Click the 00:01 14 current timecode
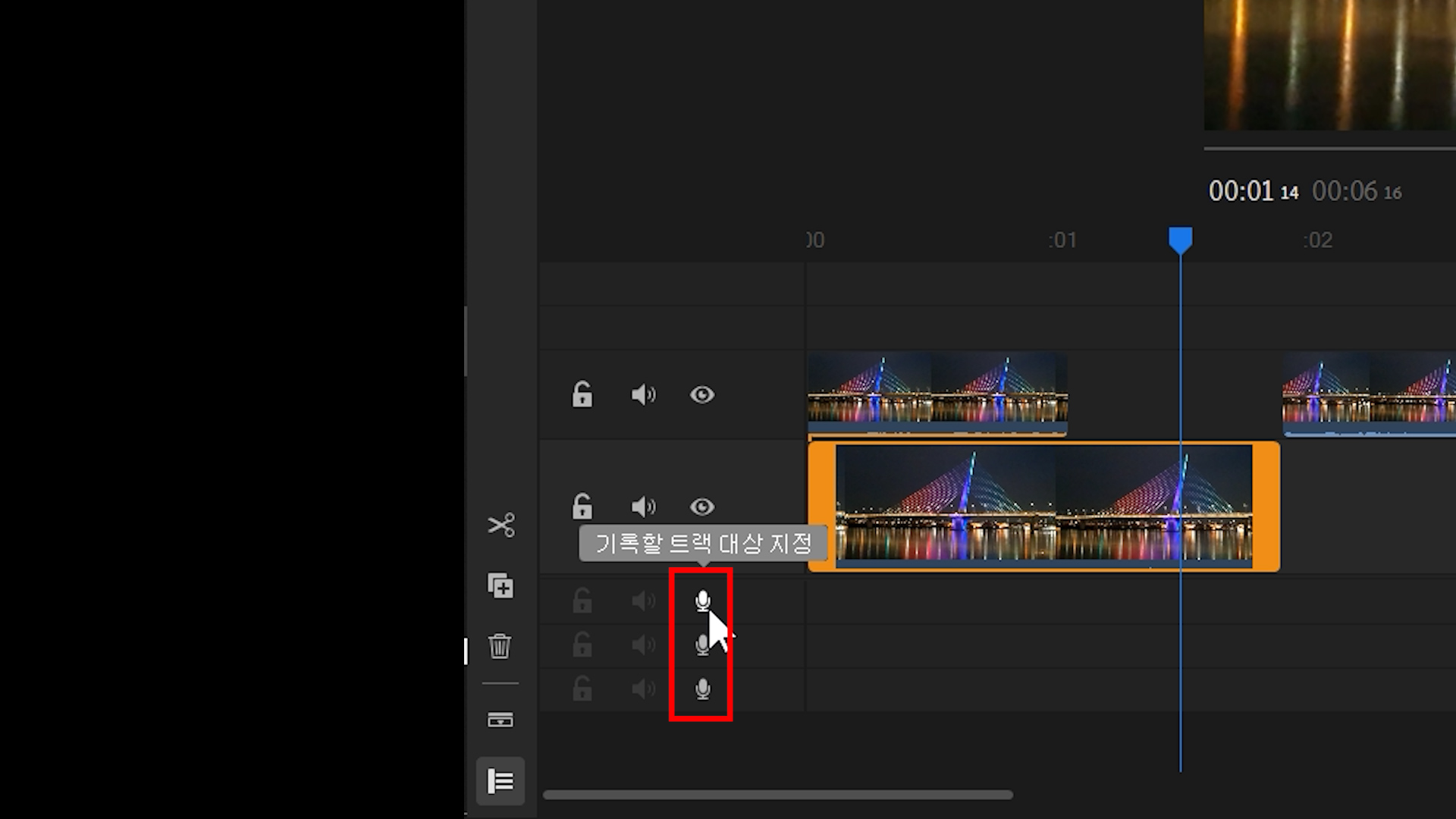This screenshot has width=1456, height=819. tap(1253, 191)
